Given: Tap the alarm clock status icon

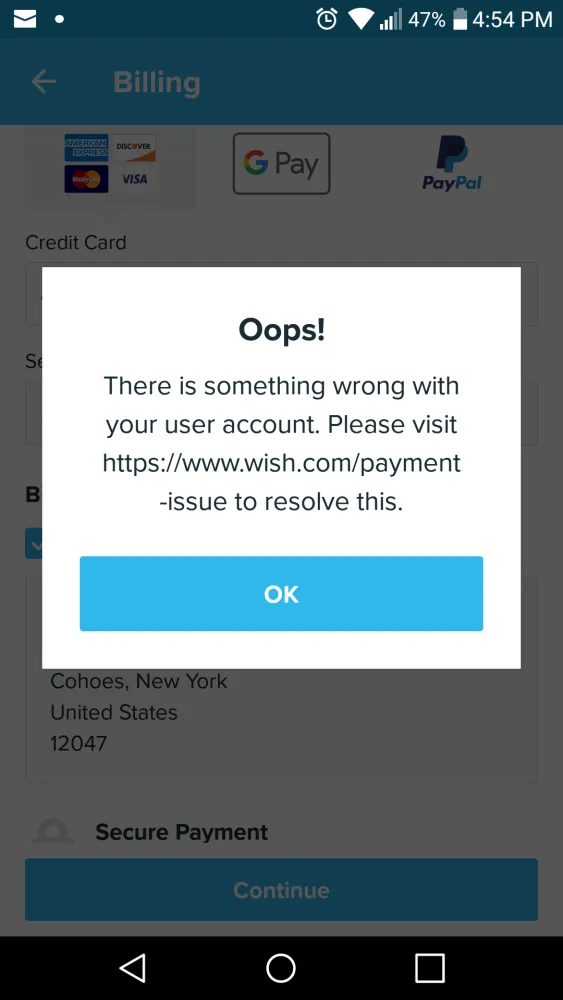Looking at the screenshot, I should point(326,19).
